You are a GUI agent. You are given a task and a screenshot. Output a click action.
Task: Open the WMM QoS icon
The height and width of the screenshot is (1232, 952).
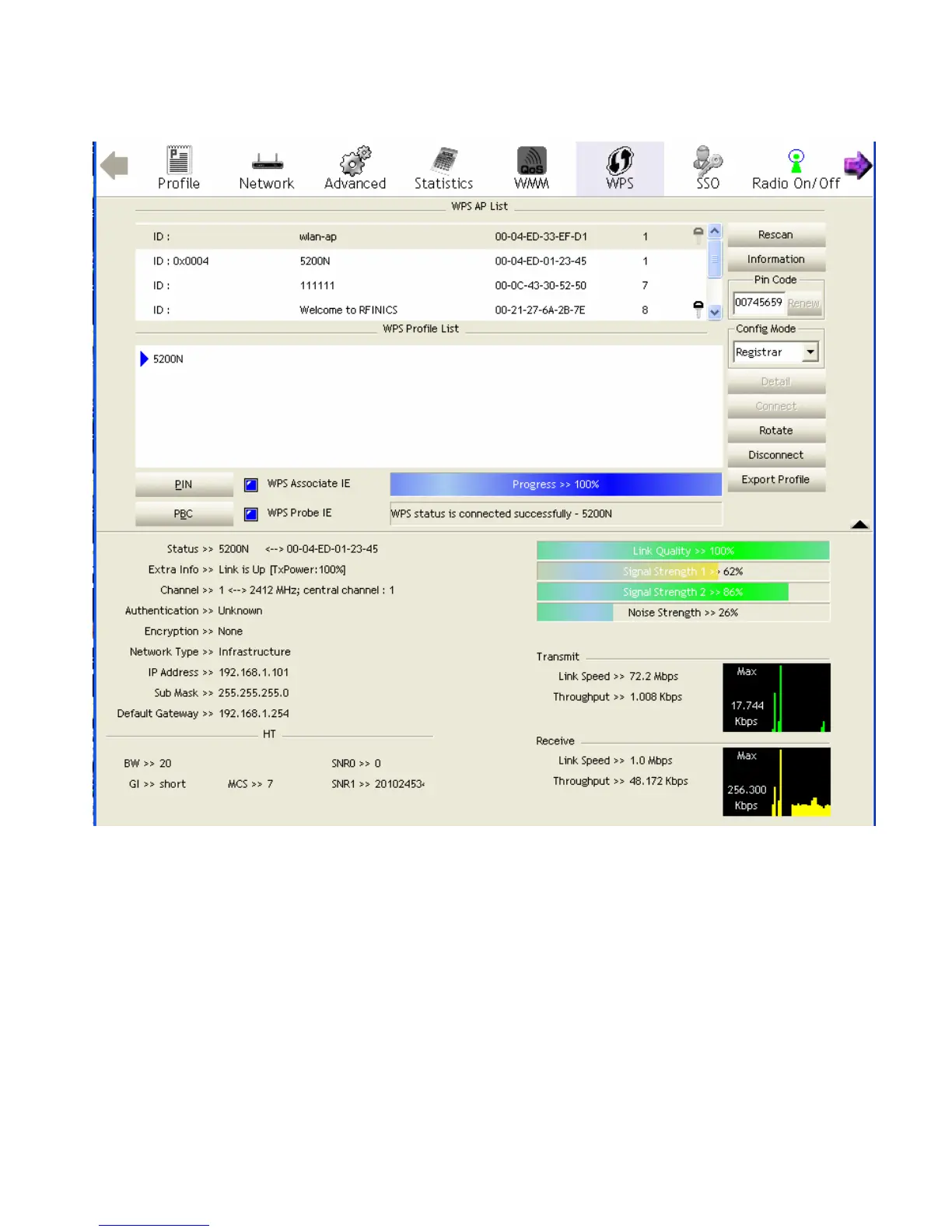pos(532,160)
